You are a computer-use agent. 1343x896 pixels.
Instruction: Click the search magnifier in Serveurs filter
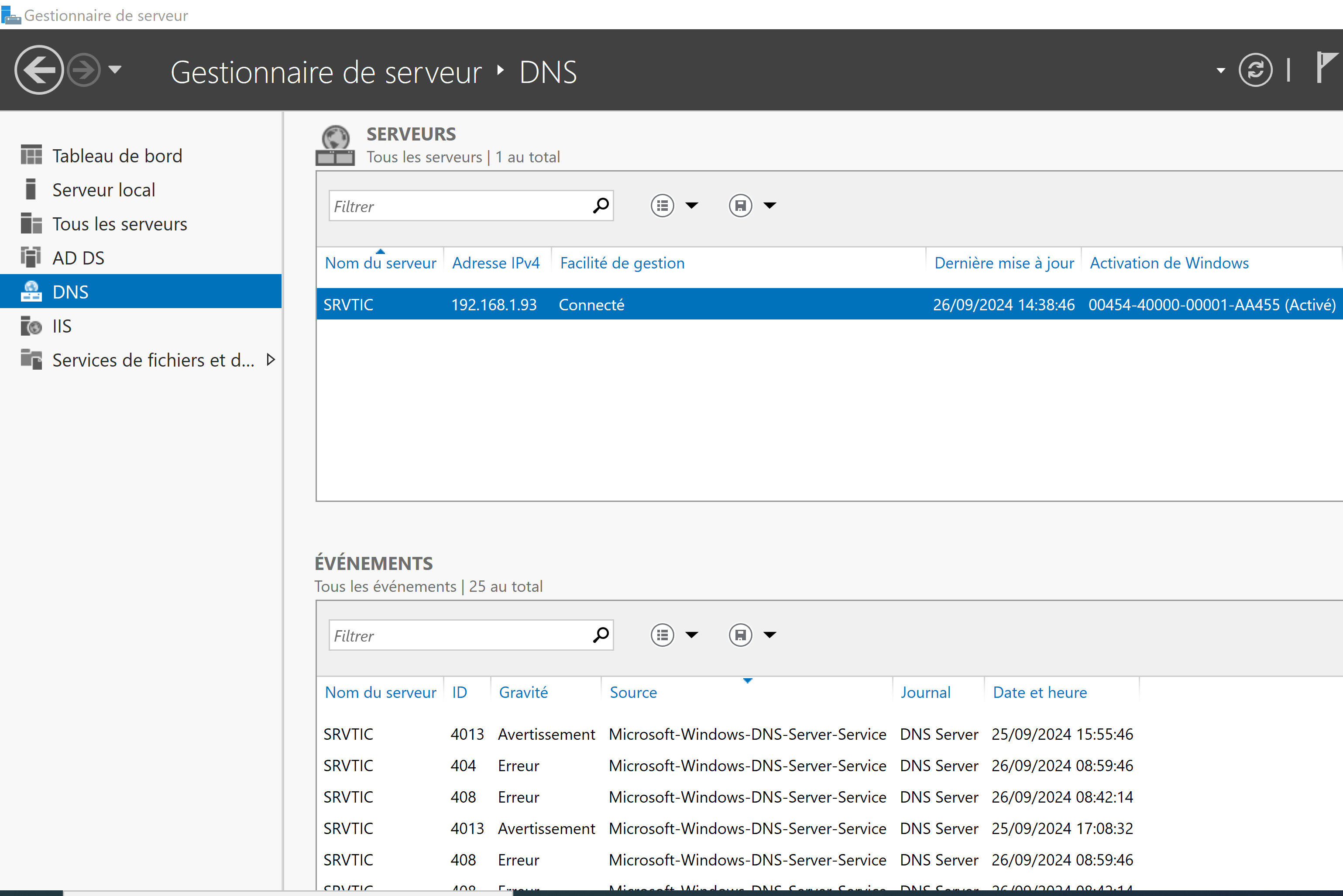[601, 206]
